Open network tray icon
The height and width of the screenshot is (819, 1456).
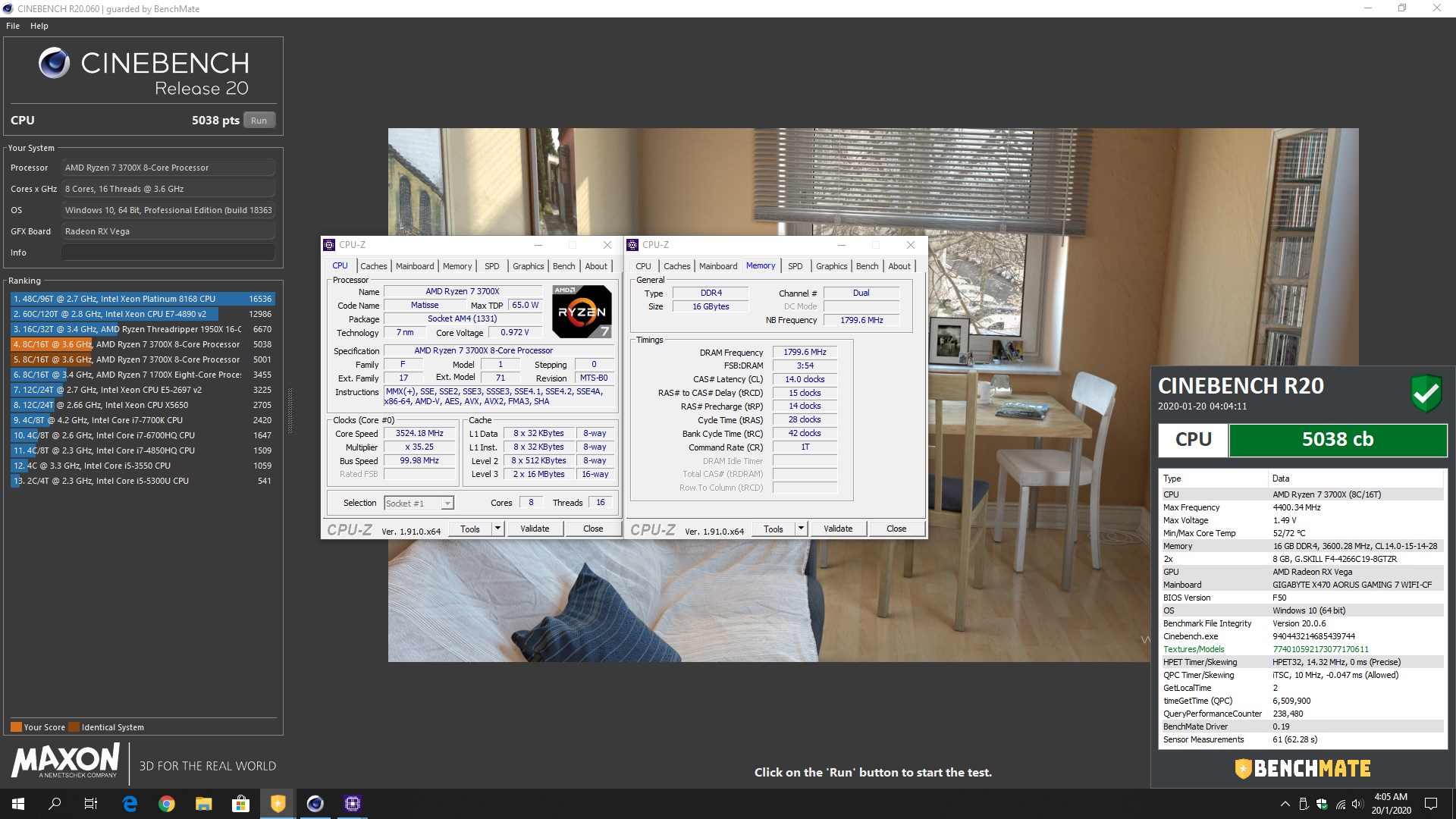(x=1340, y=804)
